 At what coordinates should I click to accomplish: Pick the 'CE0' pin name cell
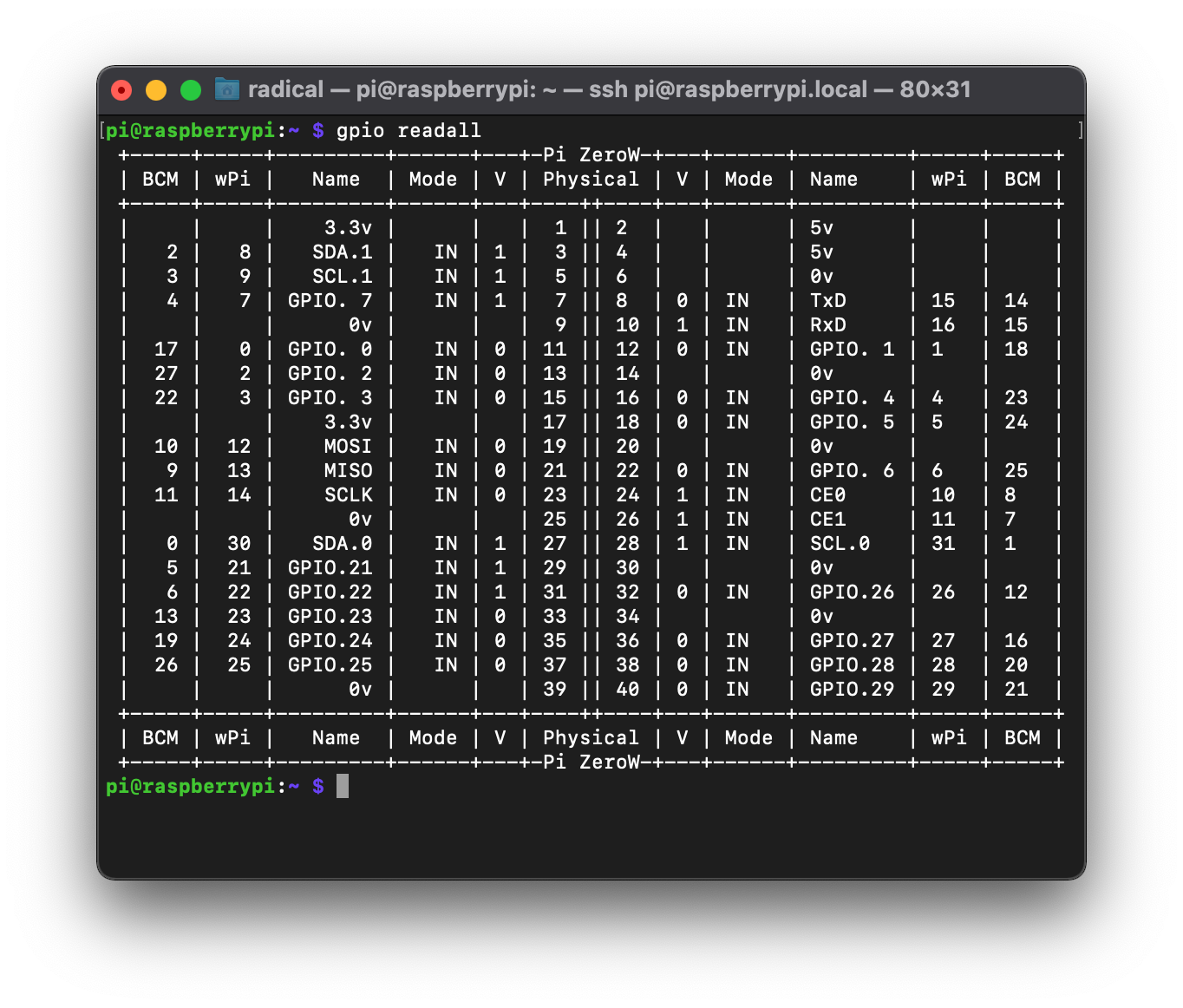coord(827,494)
